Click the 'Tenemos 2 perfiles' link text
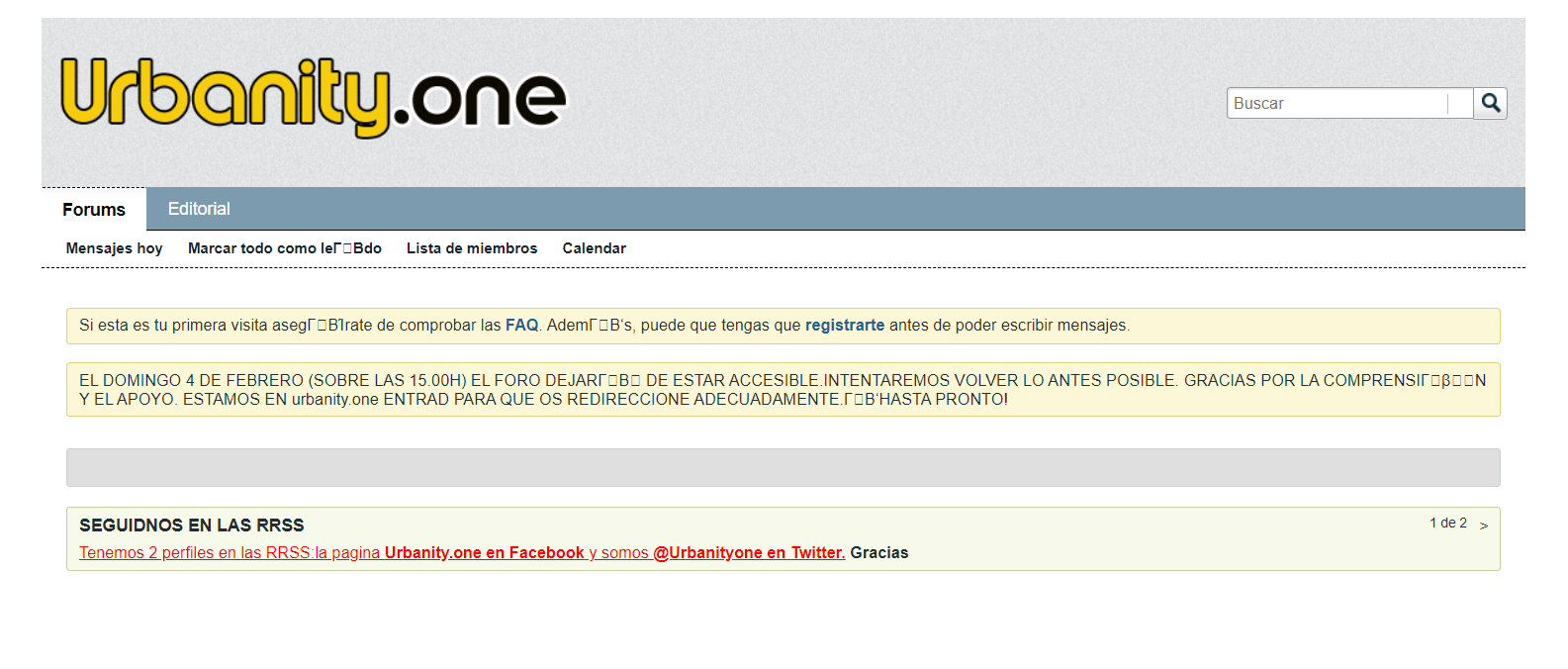Screen dimensions: 1568x669 click(x=230, y=553)
